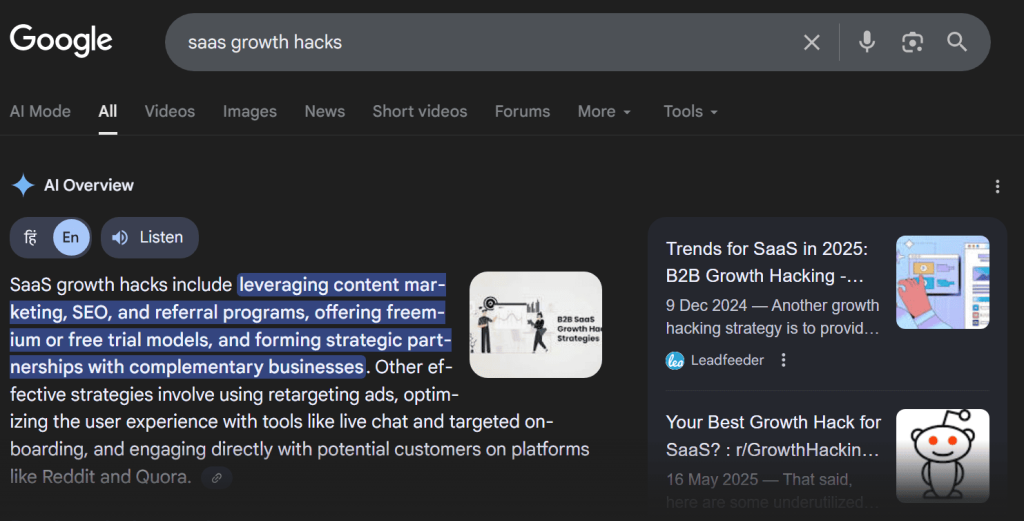
Task: Expand the More dropdown
Action: point(604,112)
